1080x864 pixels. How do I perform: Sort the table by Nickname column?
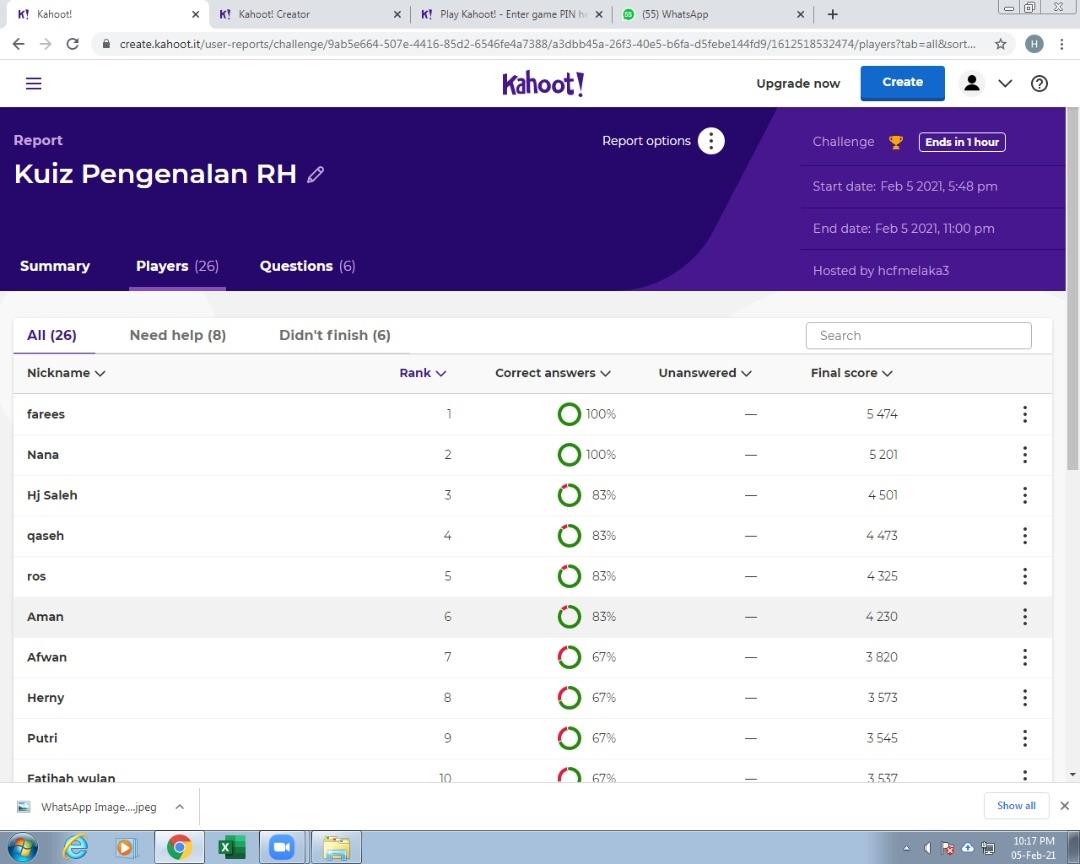pyautogui.click(x=66, y=373)
